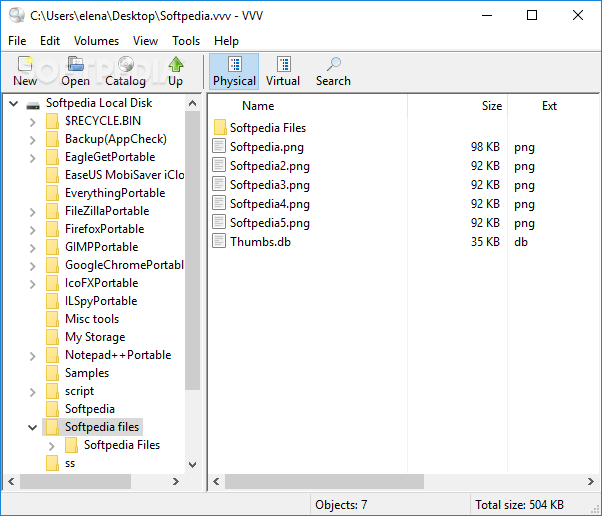Click the My Storage folder icon

(52, 337)
